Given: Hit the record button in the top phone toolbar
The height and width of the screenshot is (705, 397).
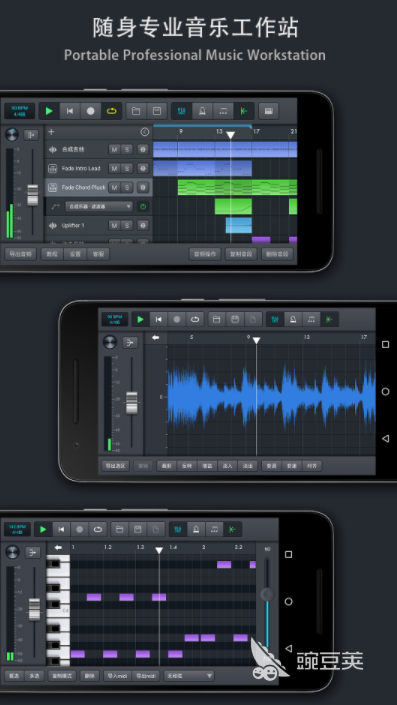Looking at the screenshot, I should point(91,111).
